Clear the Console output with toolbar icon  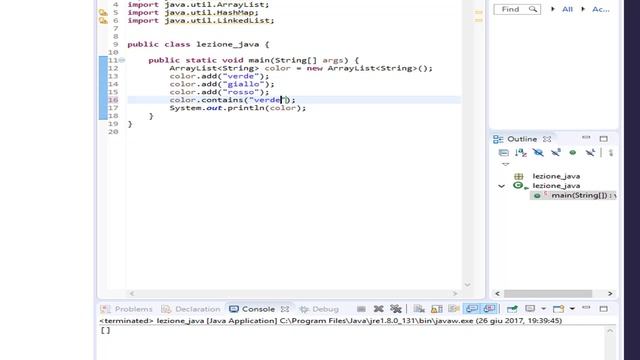pos(419,309)
